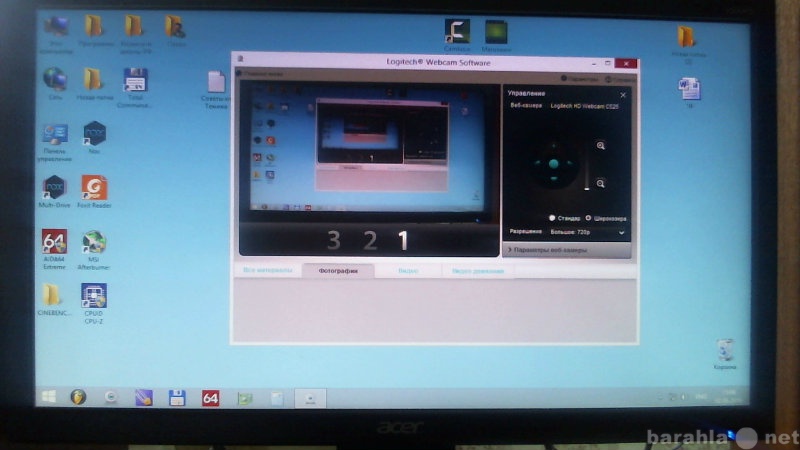
Task: Switch to the Все материалы tab
Action: 268,270
